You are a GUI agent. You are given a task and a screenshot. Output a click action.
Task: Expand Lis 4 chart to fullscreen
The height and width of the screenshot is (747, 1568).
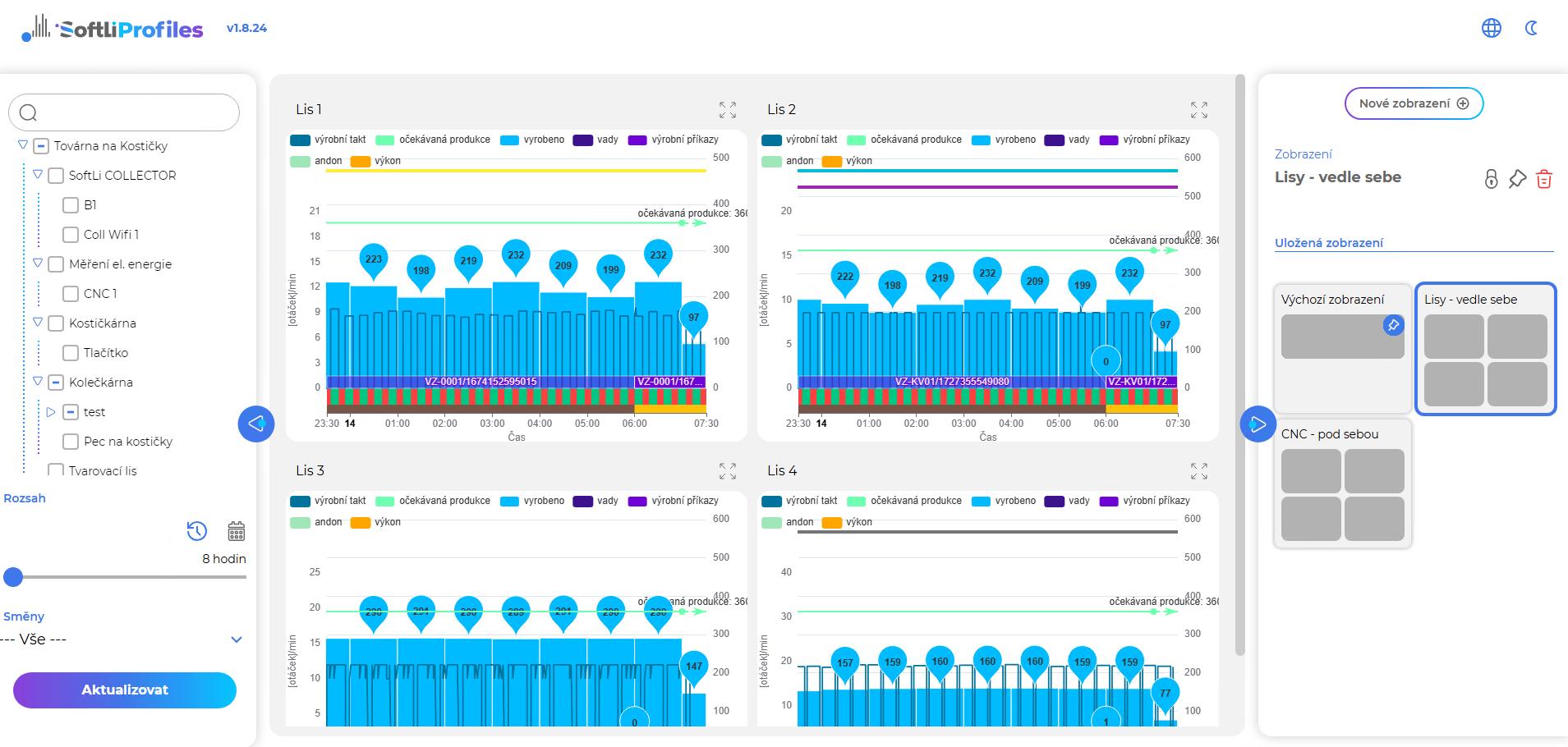pos(1199,471)
